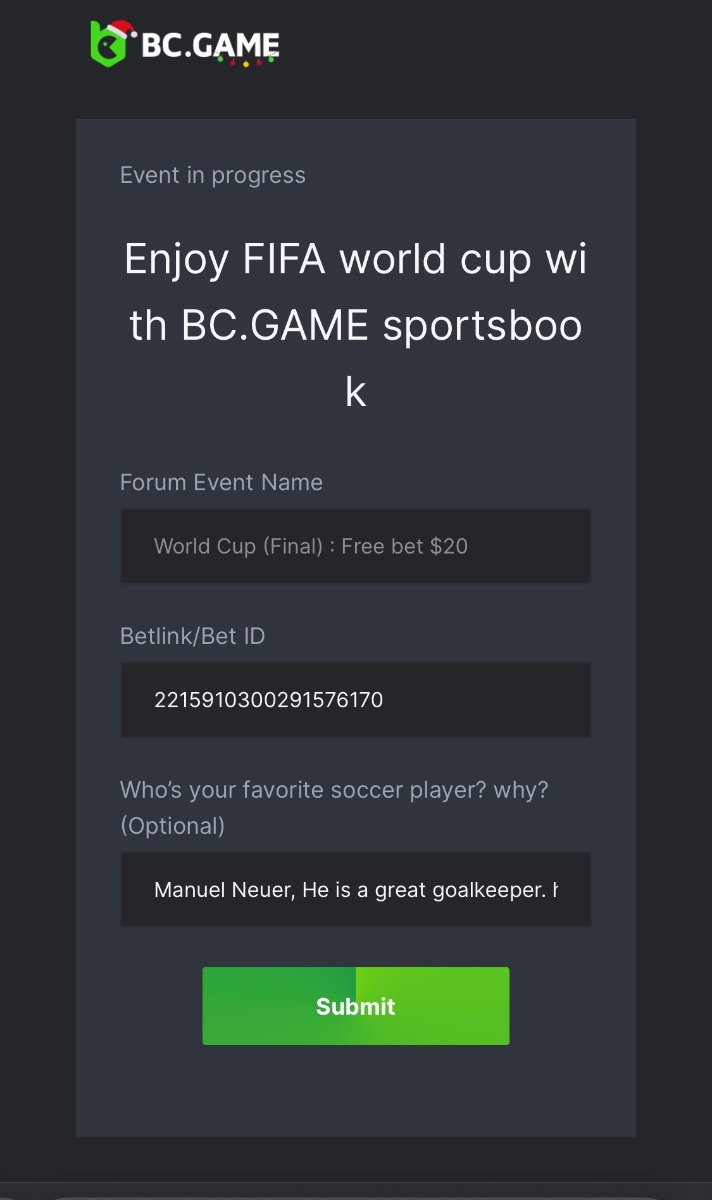Select the "World Cup (Final)" placeholder text

[x=242, y=547]
